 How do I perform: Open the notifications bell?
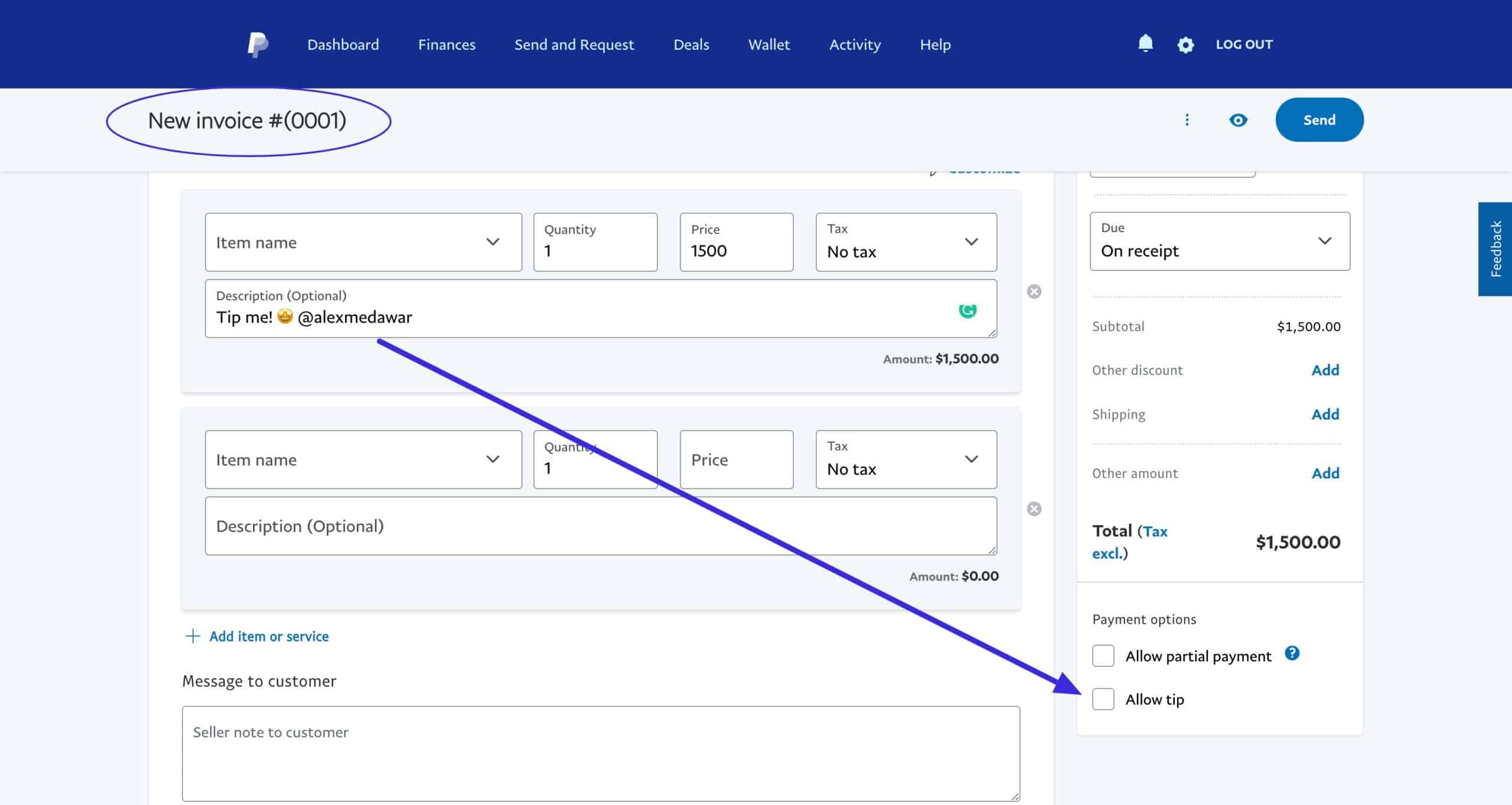[1145, 44]
